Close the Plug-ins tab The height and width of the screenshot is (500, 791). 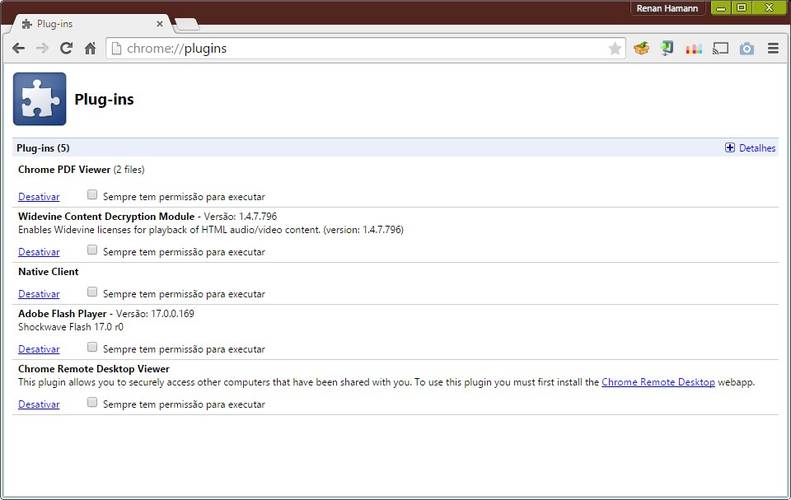(x=159, y=24)
